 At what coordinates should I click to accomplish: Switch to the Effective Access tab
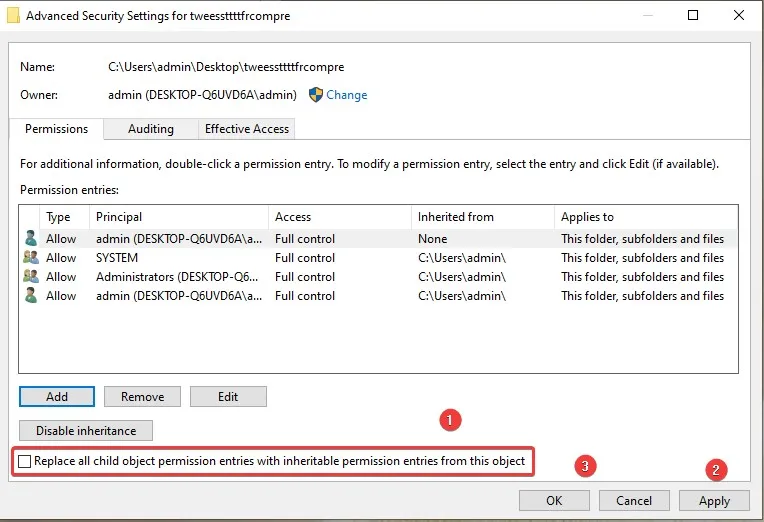coord(247,129)
